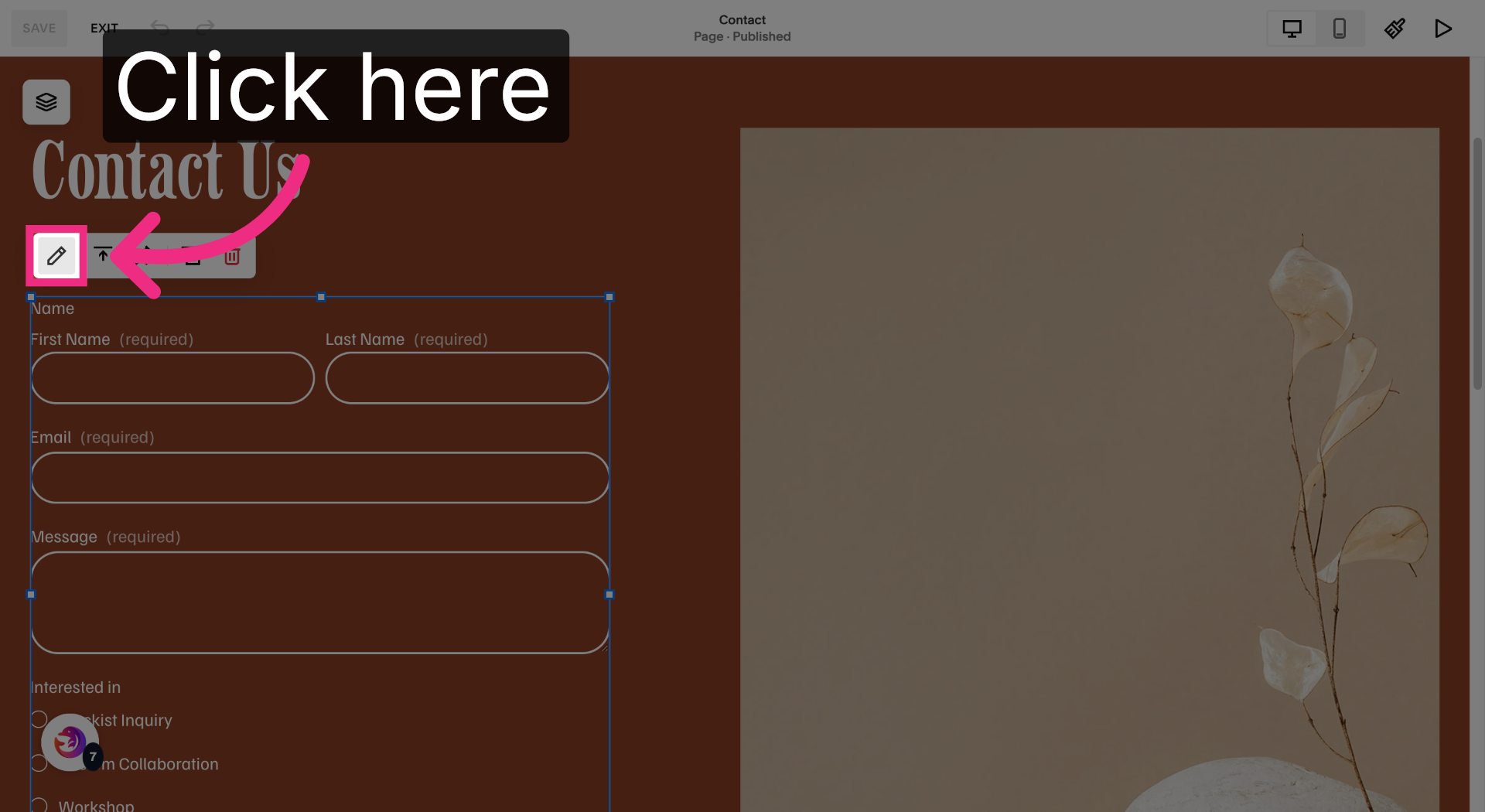Click the page vertical scrollbar
1485x812 pixels.
point(1477,263)
